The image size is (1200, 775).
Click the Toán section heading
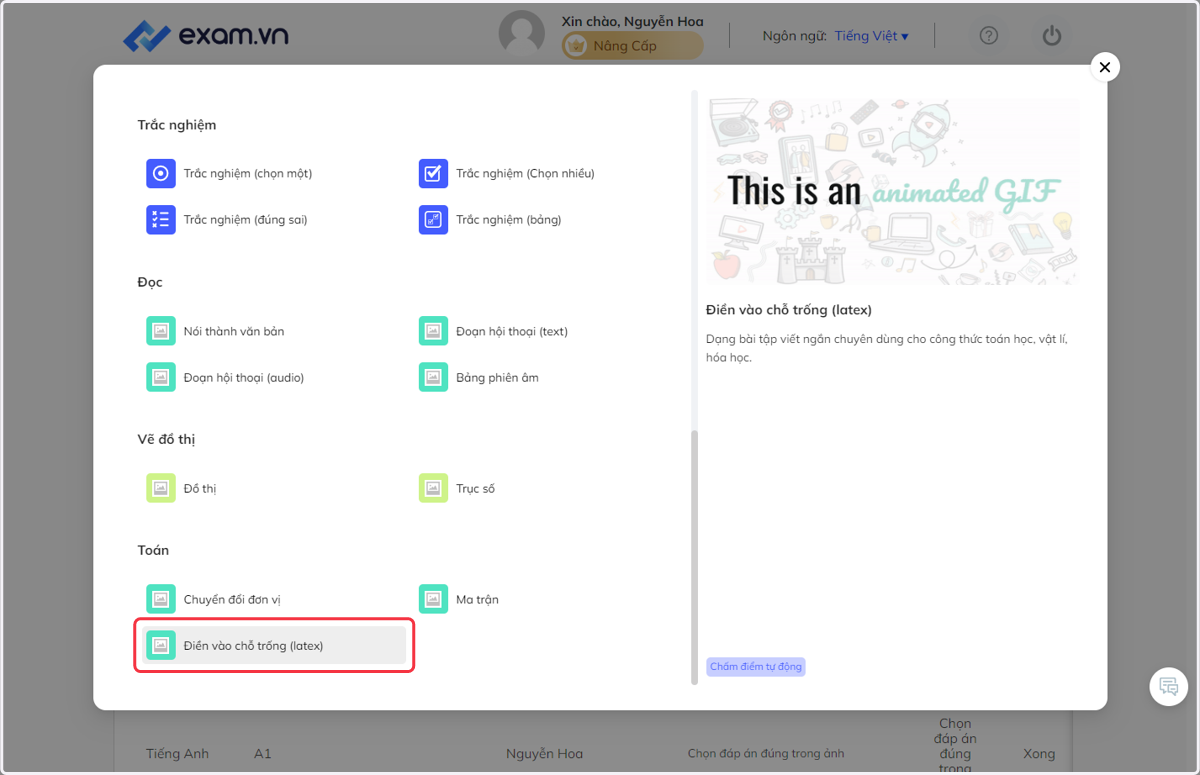point(153,550)
